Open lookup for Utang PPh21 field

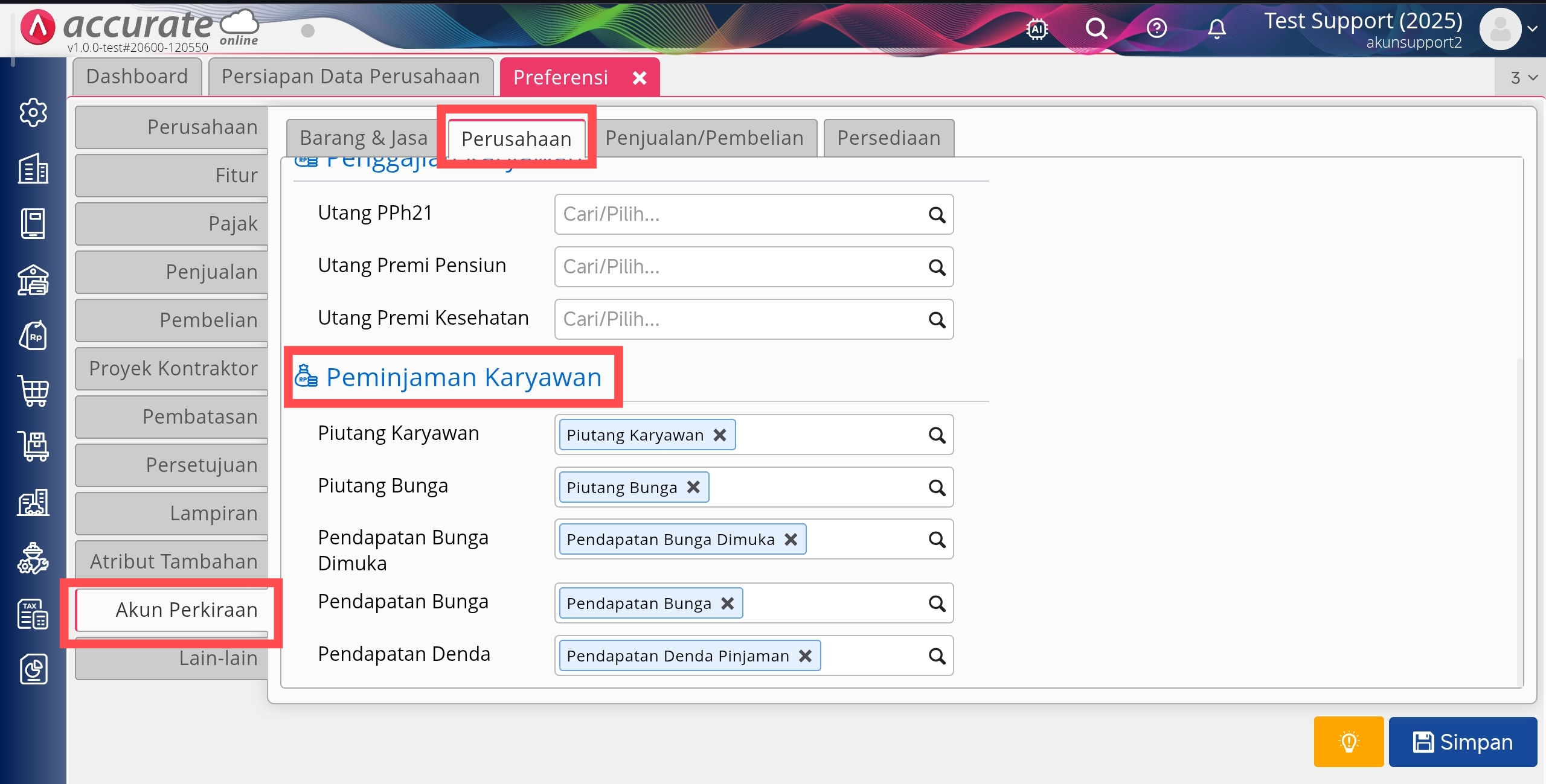[x=937, y=214]
